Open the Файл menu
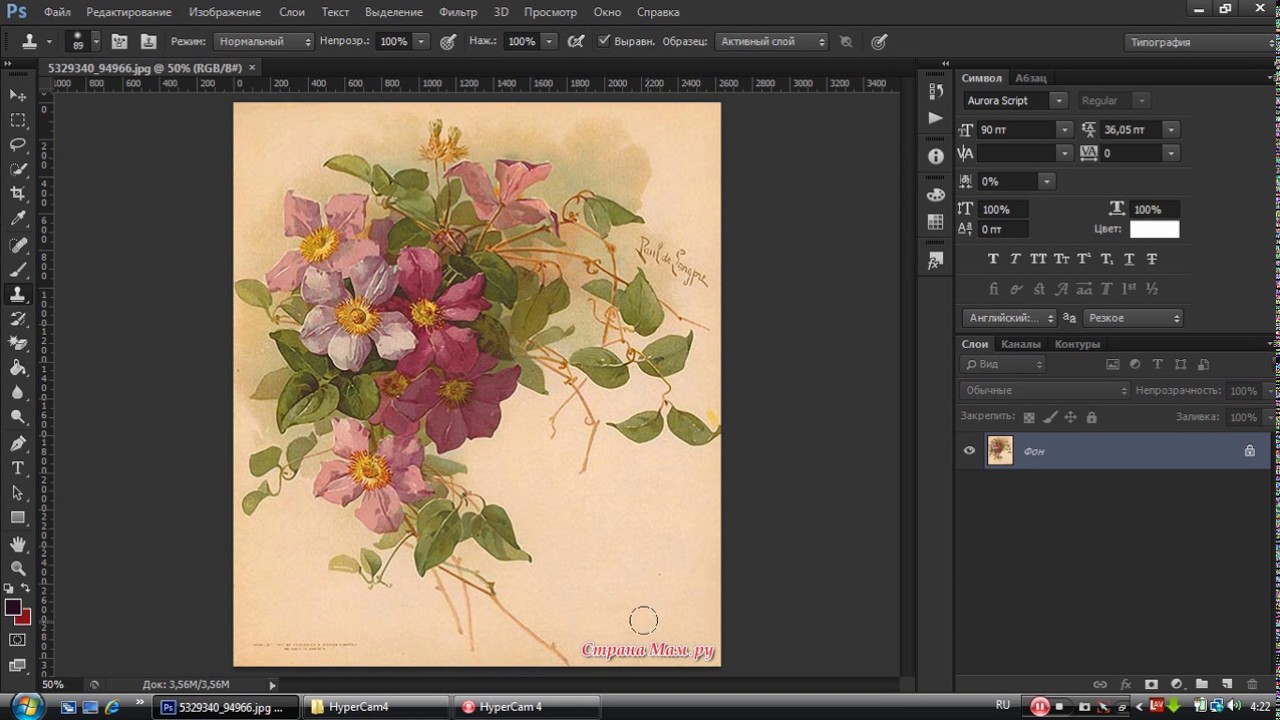This screenshot has width=1280, height=720. 57,12
